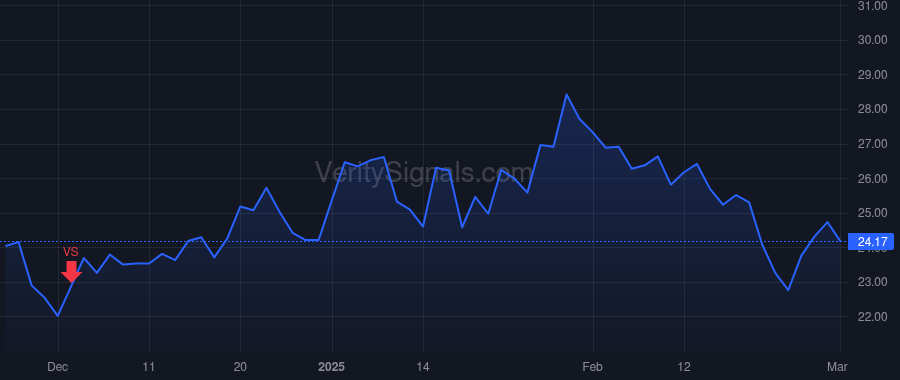The width and height of the screenshot is (900, 380).
Task: Click the 11 date axis label
Action: pos(149,367)
